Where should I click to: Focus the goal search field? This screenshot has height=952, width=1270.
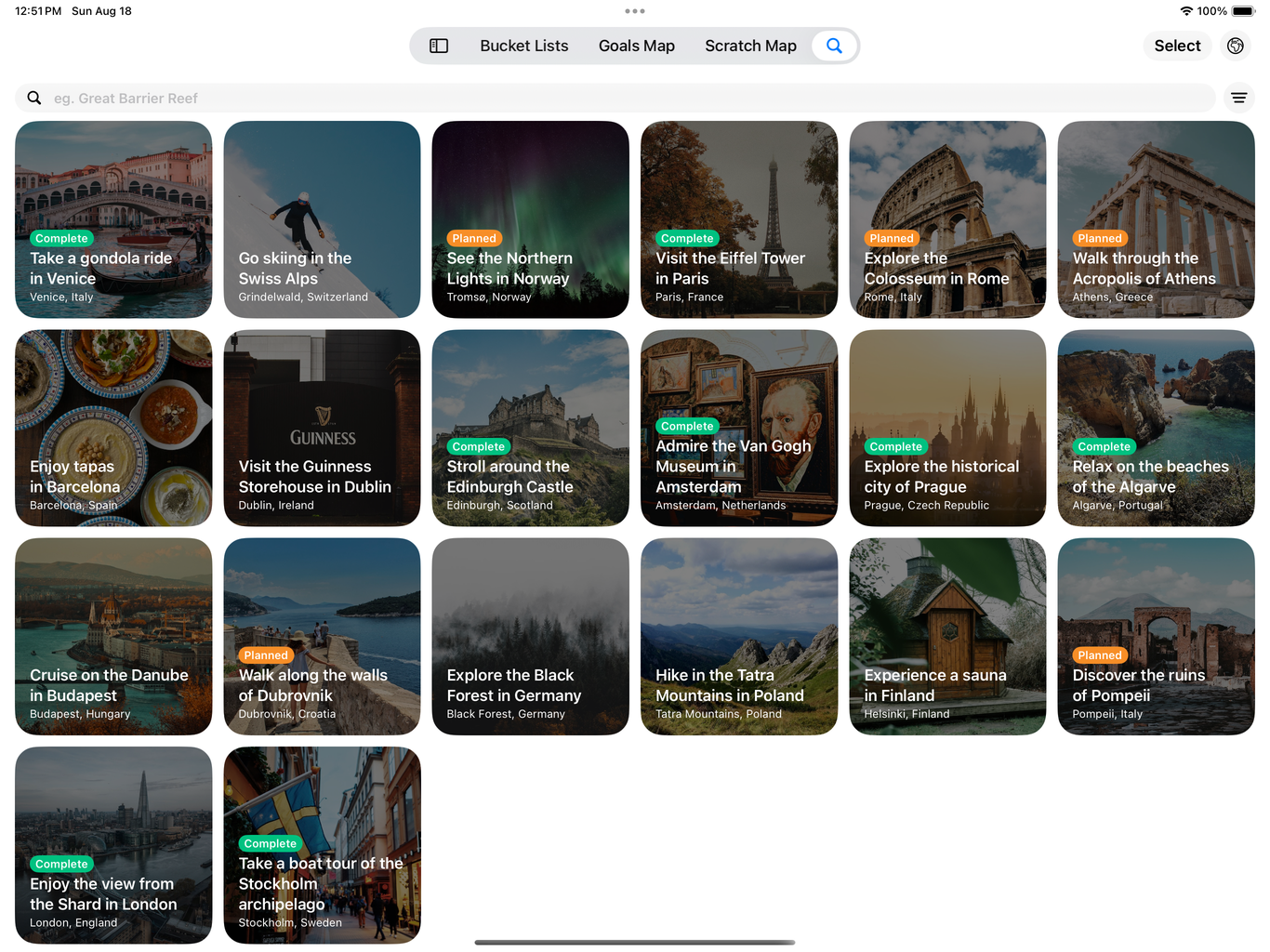coord(615,98)
